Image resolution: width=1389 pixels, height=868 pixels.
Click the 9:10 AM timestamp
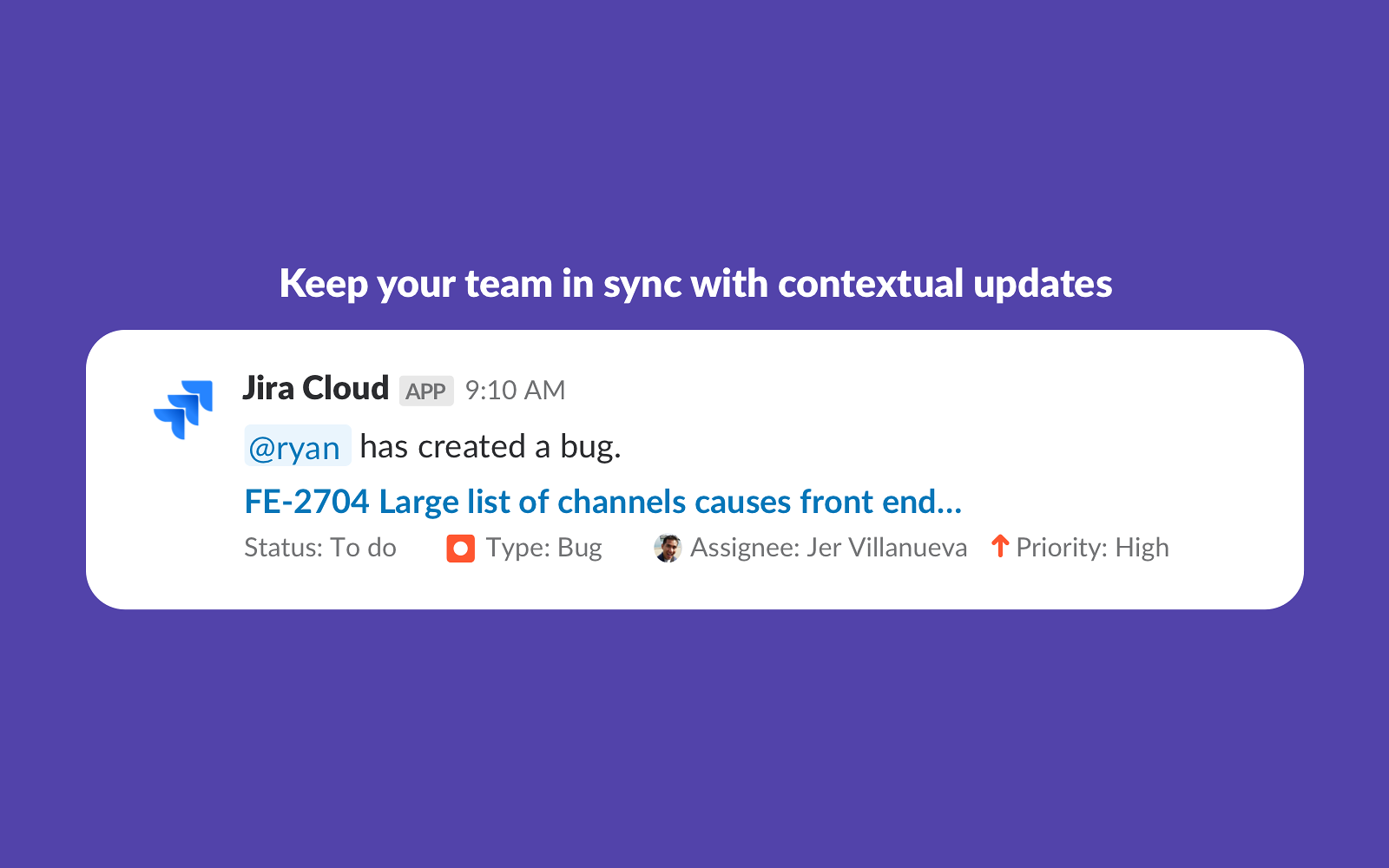coord(515,391)
